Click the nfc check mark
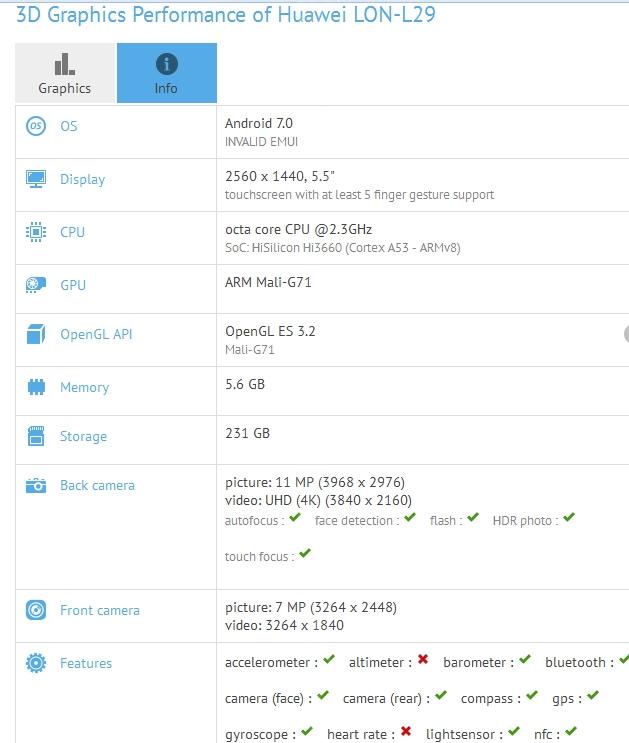The image size is (629, 743). coord(571,731)
